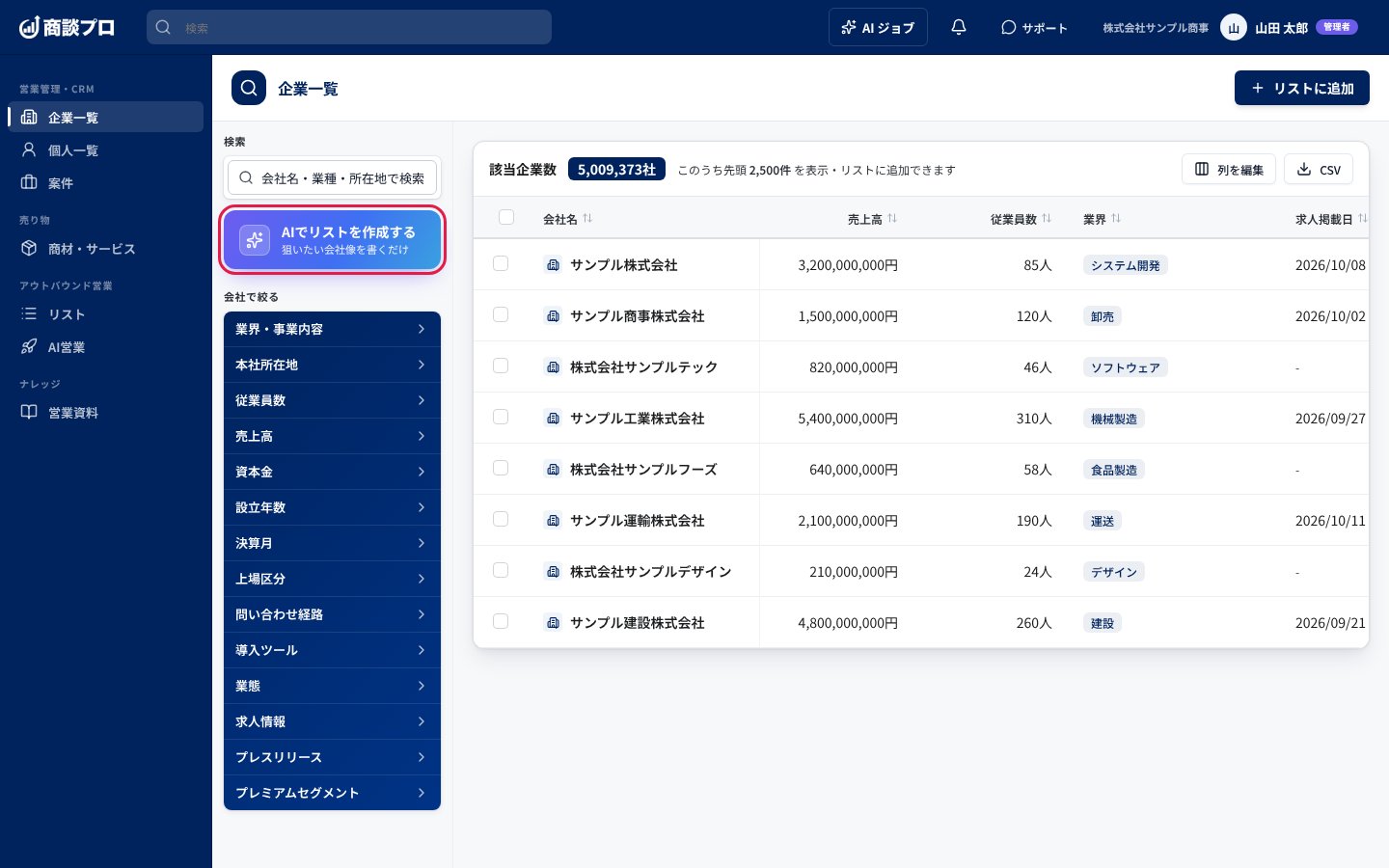Image resolution: width=1389 pixels, height=868 pixels.
Task: Expand the プレミアムセグメント filter
Action: point(332,793)
